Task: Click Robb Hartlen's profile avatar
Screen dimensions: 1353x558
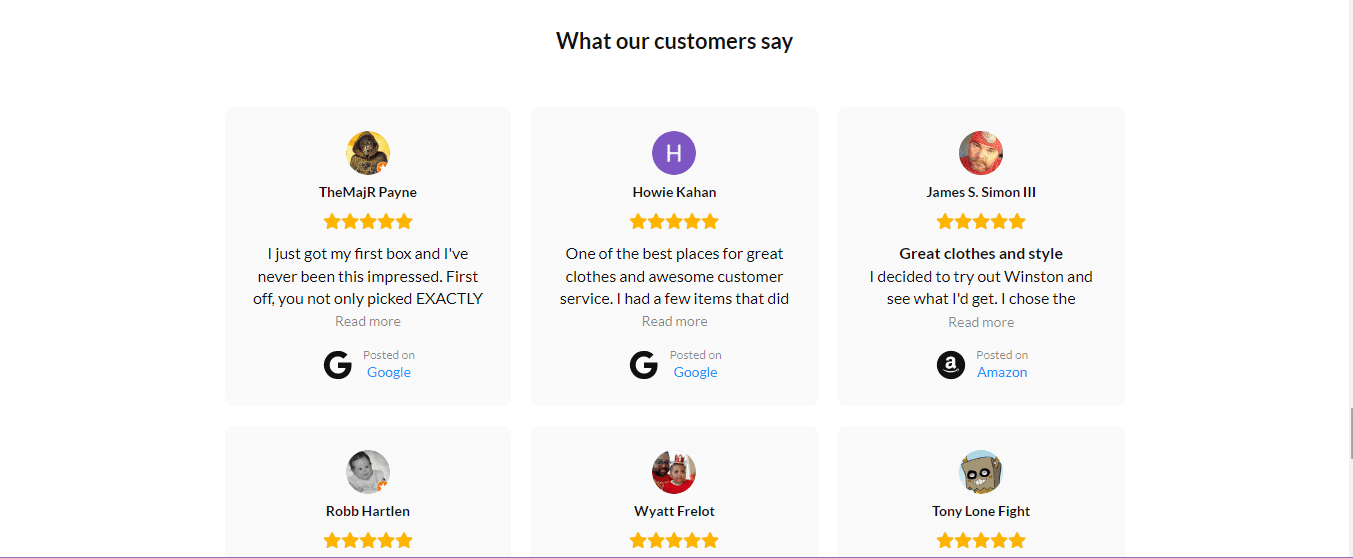Action: [x=368, y=472]
